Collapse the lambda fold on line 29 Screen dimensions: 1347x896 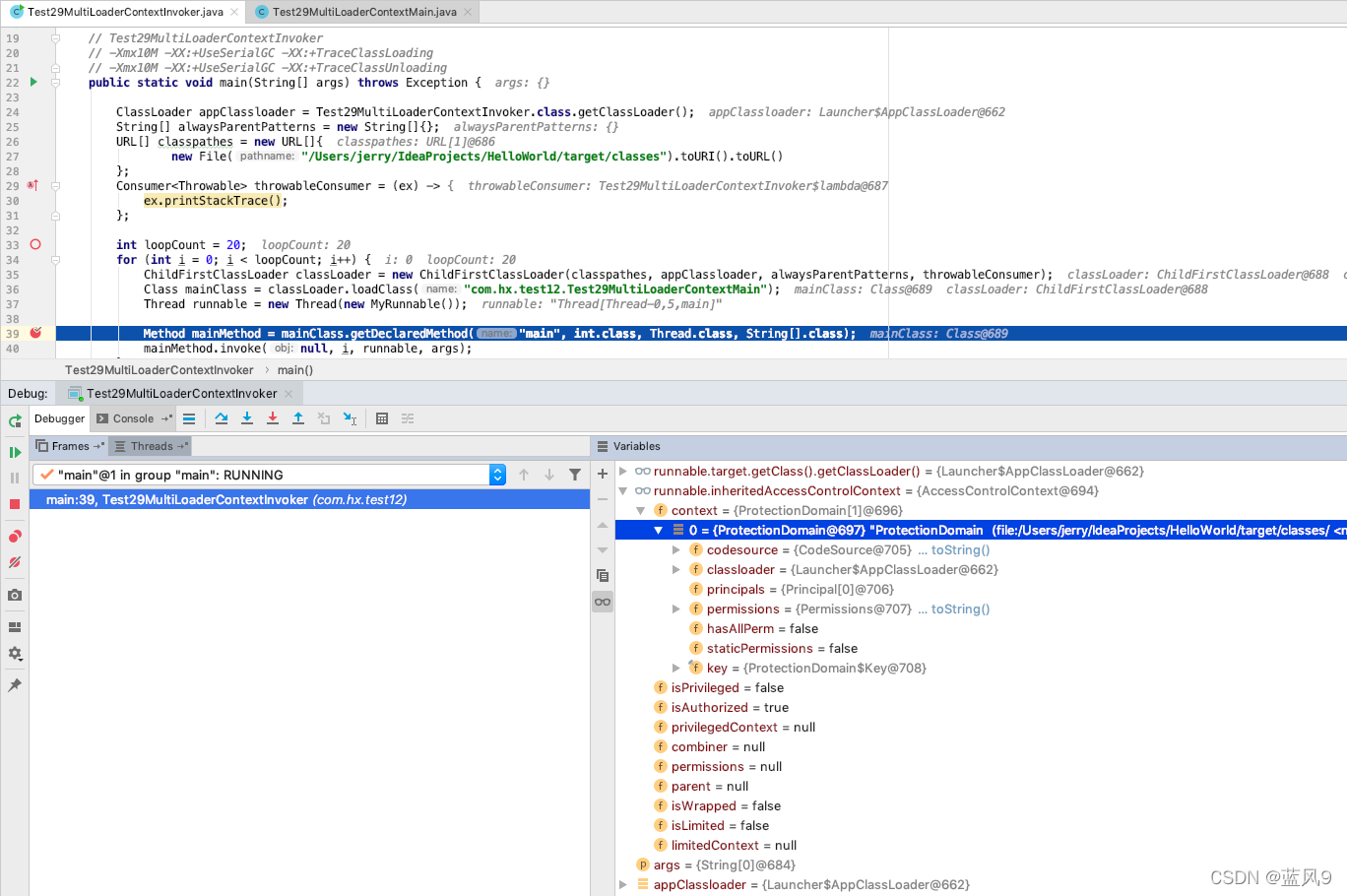point(56,186)
